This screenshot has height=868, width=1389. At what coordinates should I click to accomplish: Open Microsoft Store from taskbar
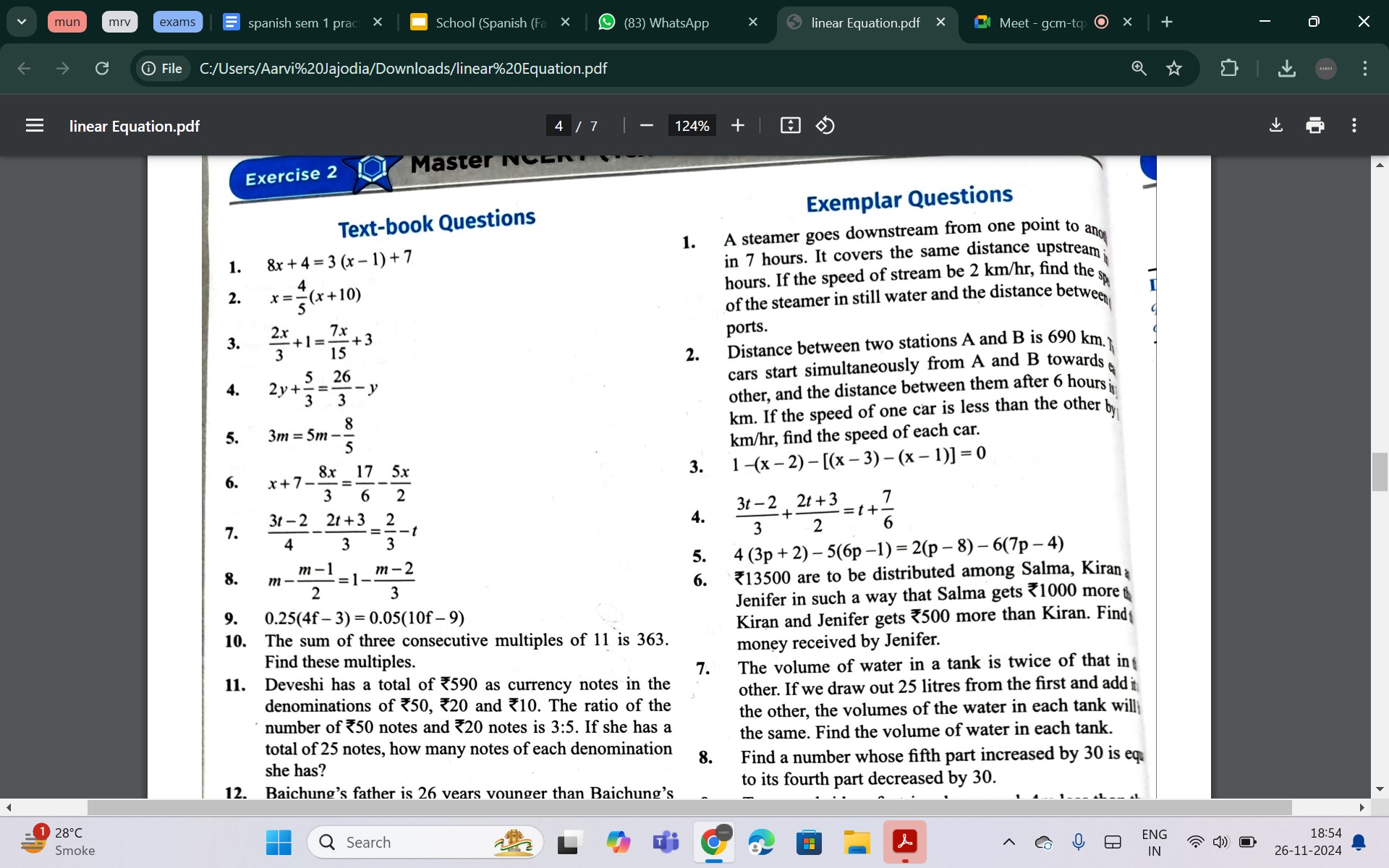click(x=809, y=842)
